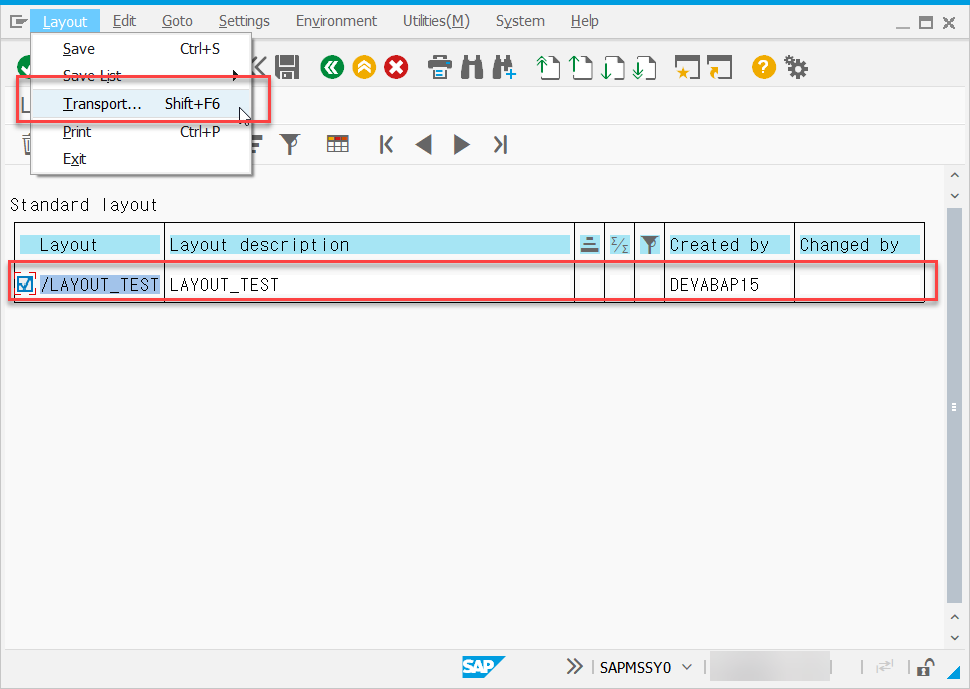
Task: Expand status bar double chevron
Action: tap(574, 666)
